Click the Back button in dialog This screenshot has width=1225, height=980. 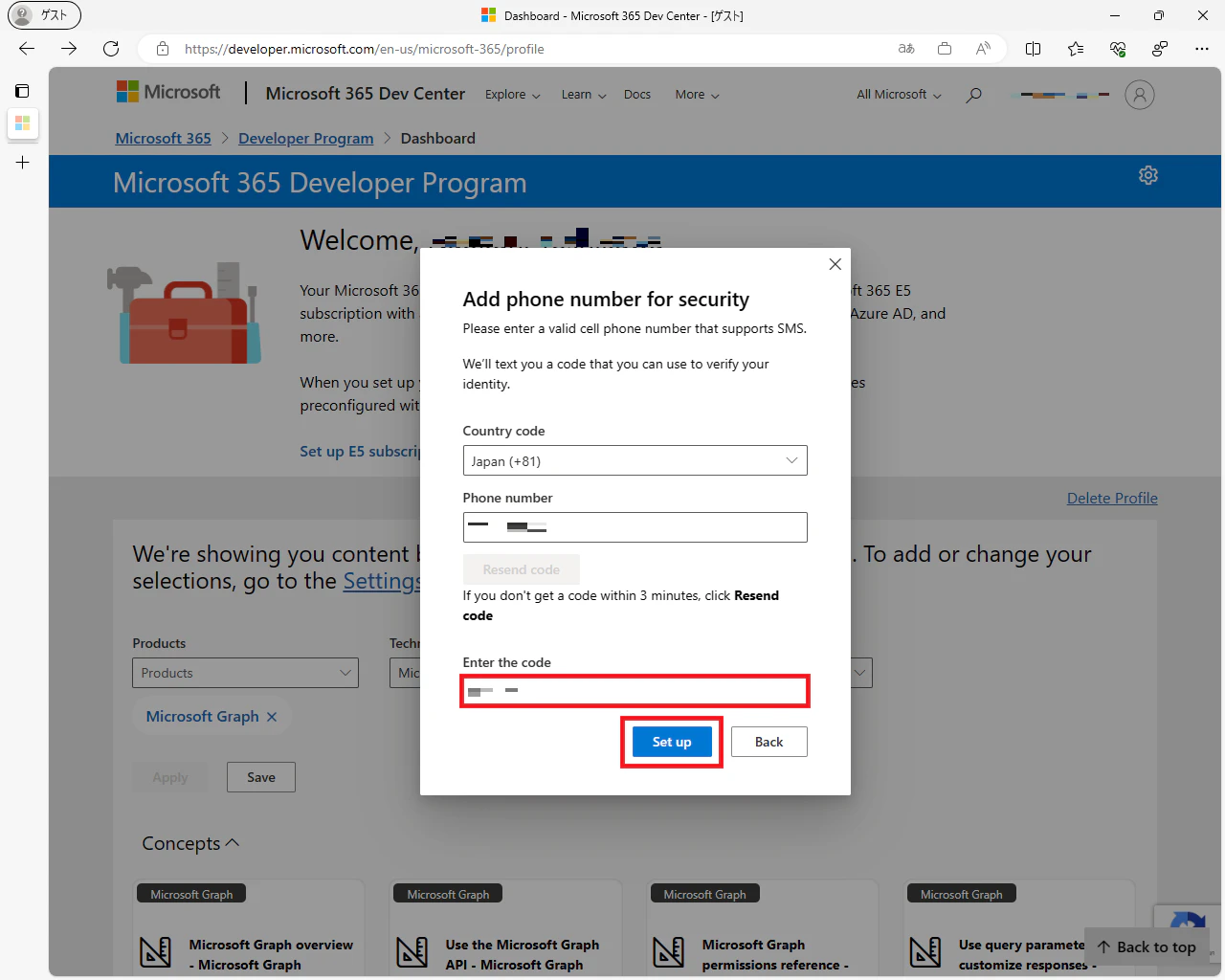pyautogui.click(x=768, y=742)
